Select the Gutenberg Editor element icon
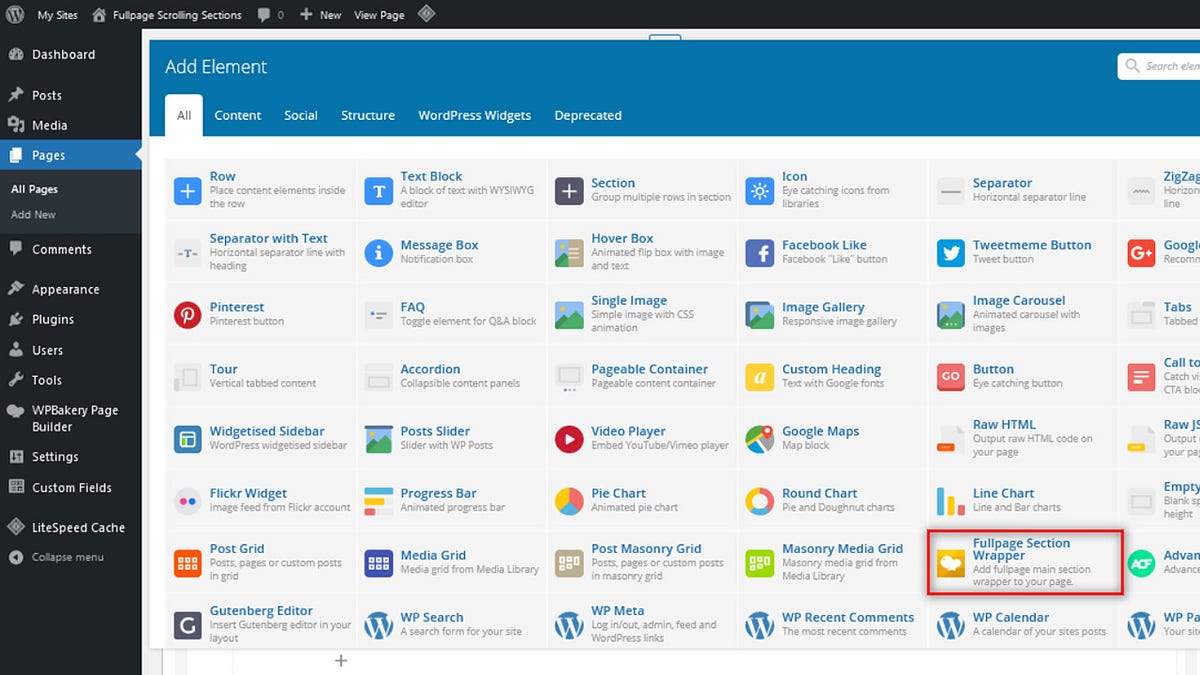Viewport: 1200px width, 675px height. pyautogui.click(x=188, y=624)
